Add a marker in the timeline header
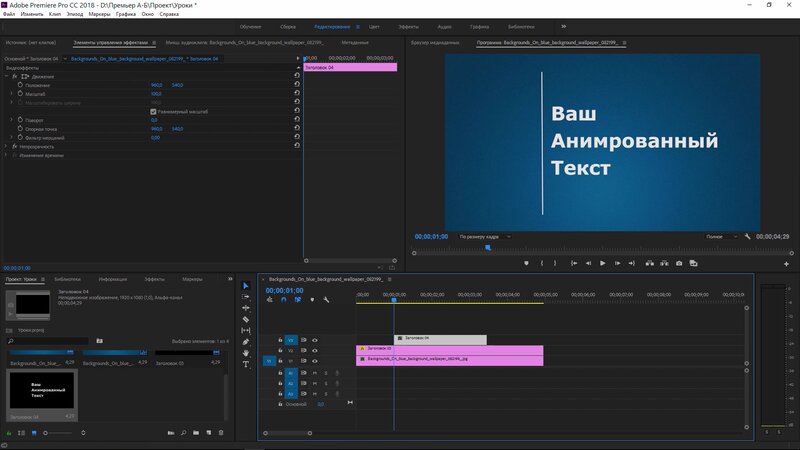This screenshot has width=800, height=450. (312, 299)
